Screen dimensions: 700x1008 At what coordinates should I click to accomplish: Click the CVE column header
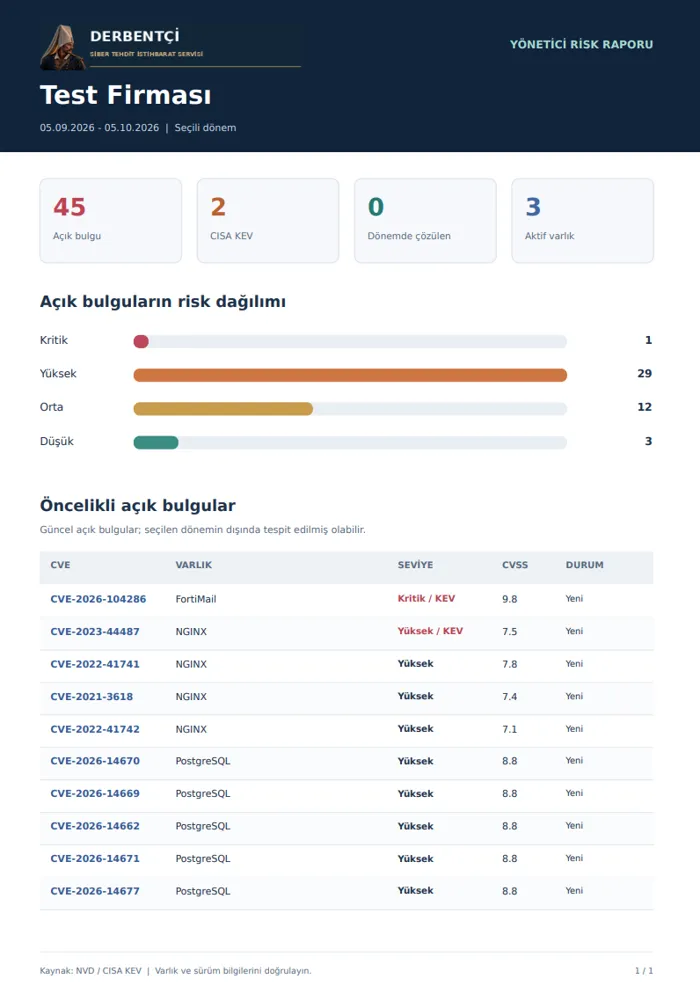point(60,565)
